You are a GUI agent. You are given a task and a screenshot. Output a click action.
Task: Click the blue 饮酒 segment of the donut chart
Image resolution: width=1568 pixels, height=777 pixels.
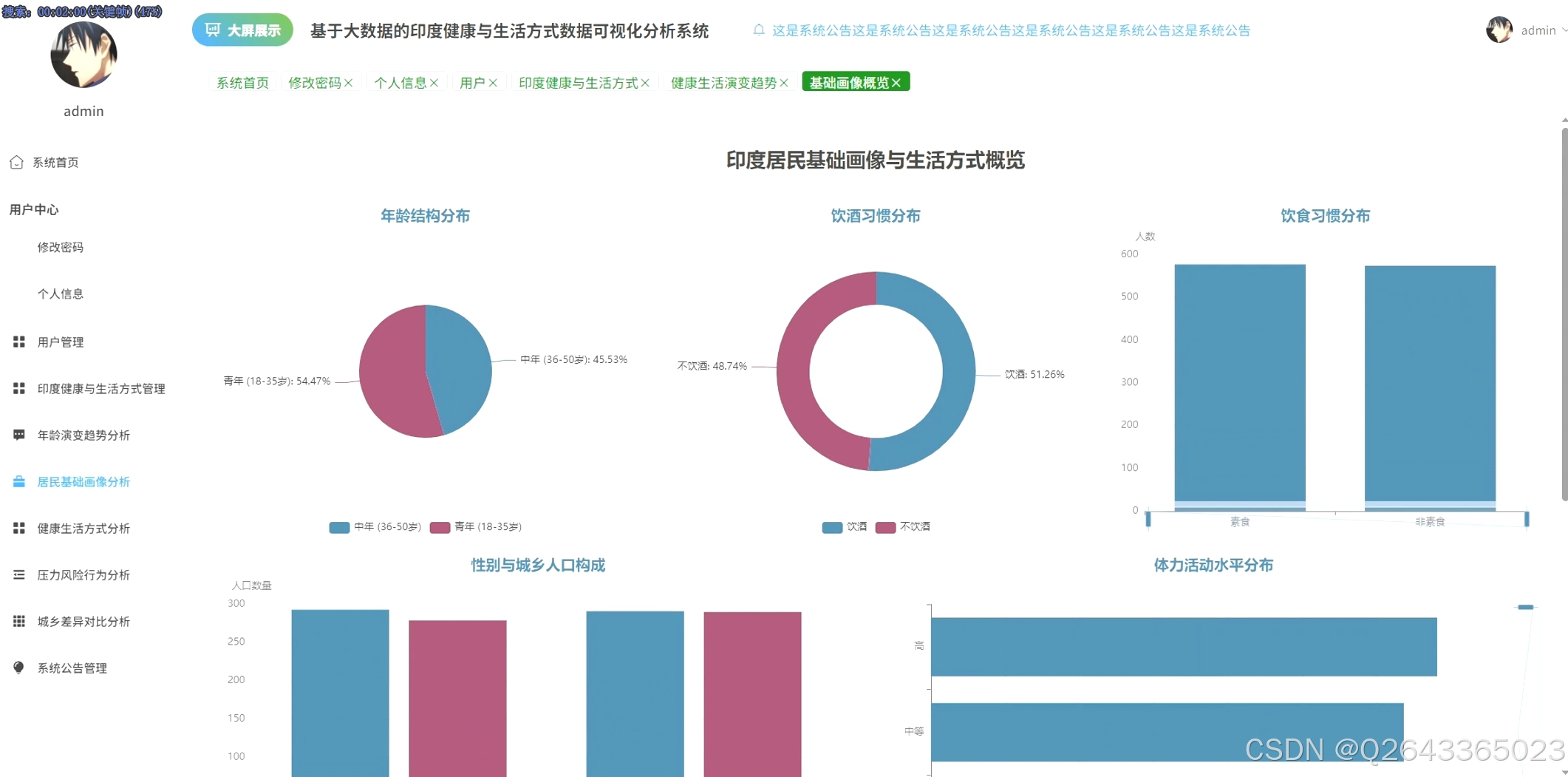coord(959,372)
